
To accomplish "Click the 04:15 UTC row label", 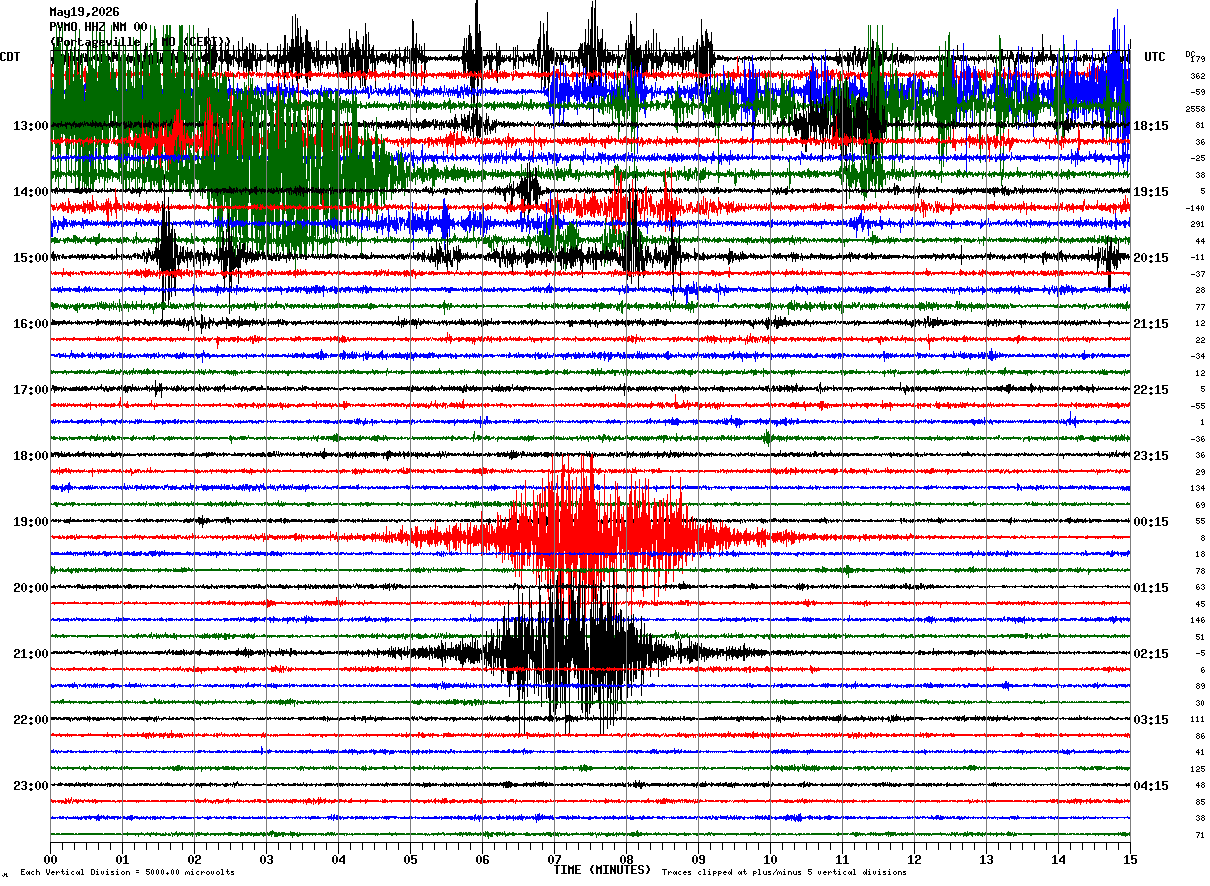I will pyautogui.click(x=1151, y=786).
